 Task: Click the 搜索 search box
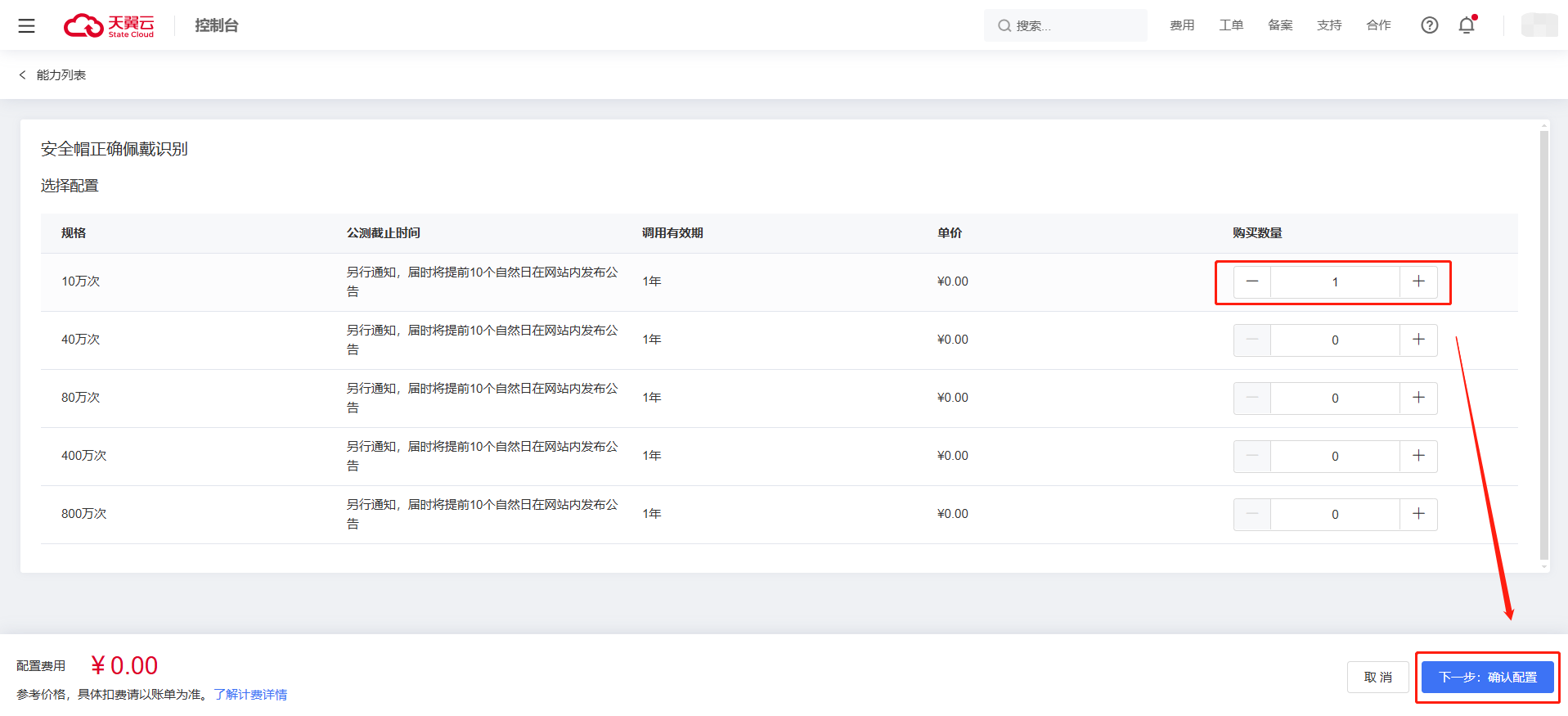click(x=1065, y=25)
